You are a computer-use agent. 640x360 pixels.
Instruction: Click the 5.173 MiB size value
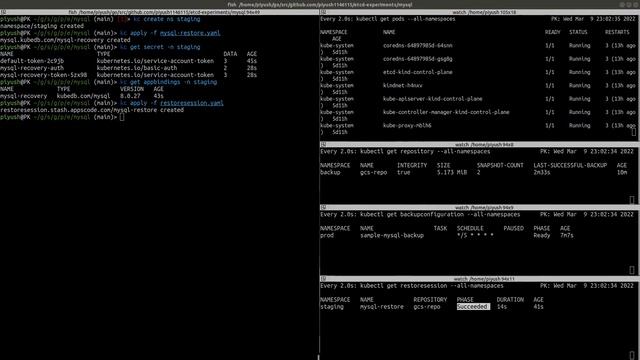point(452,173)
